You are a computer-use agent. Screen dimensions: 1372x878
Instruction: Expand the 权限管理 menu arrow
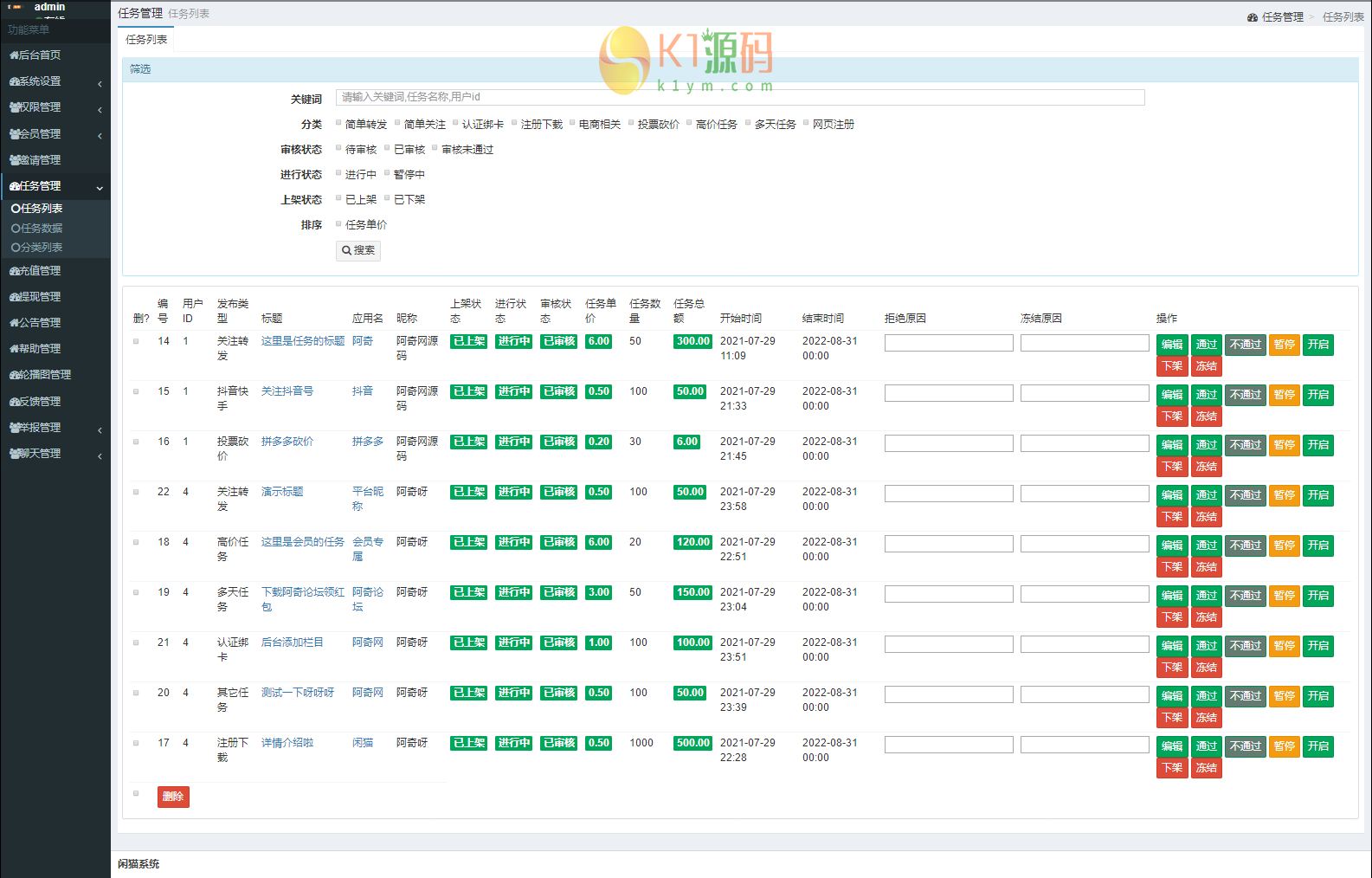click(x=100, y=110)
